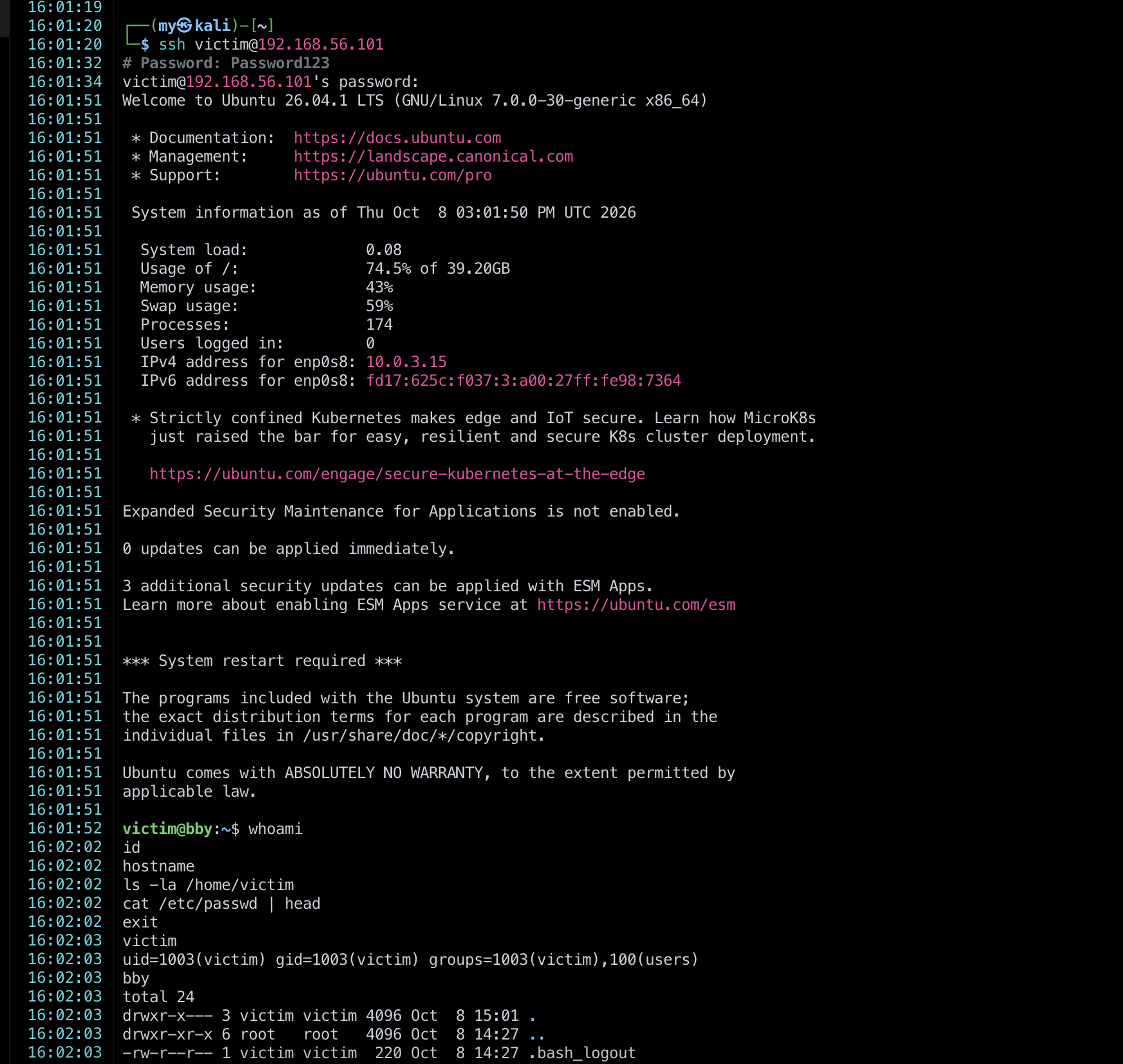Open the landscape.canonical.com management link
This screenshot has width=1123, height=1064.
[x=433, y=157]
